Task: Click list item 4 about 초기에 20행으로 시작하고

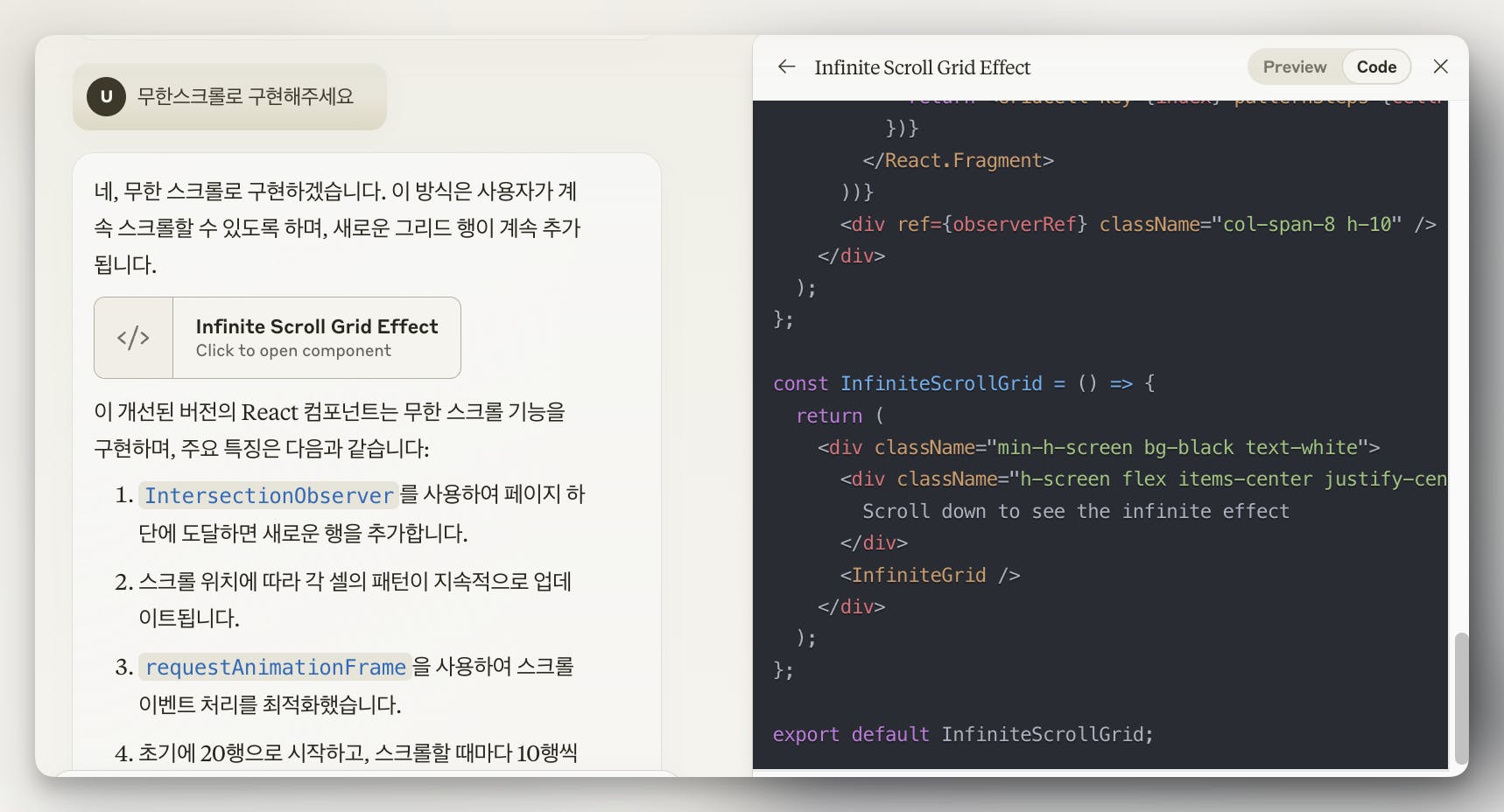Action: tap(346, 752)
